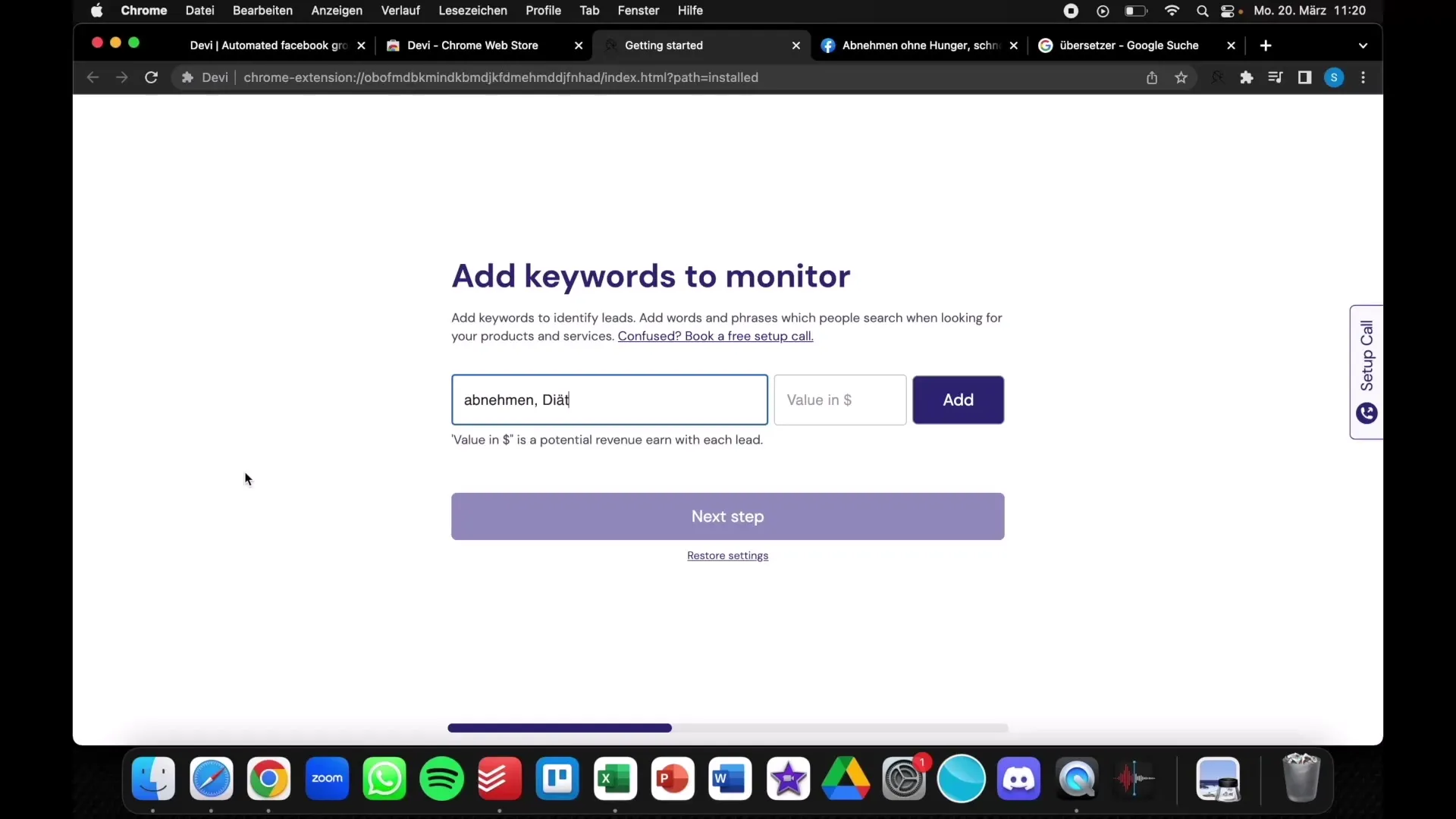Open iMovie from the Dock
Viewport: 1456px width, 819px height.
[x=788, y=779]
